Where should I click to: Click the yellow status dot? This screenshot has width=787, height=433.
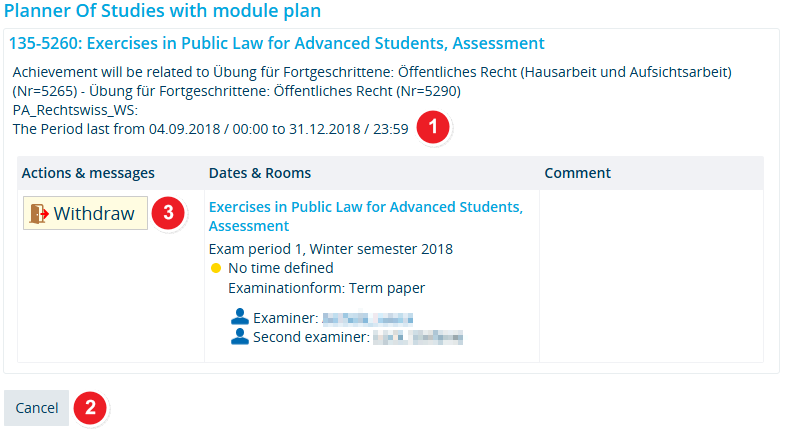[216, 268]
